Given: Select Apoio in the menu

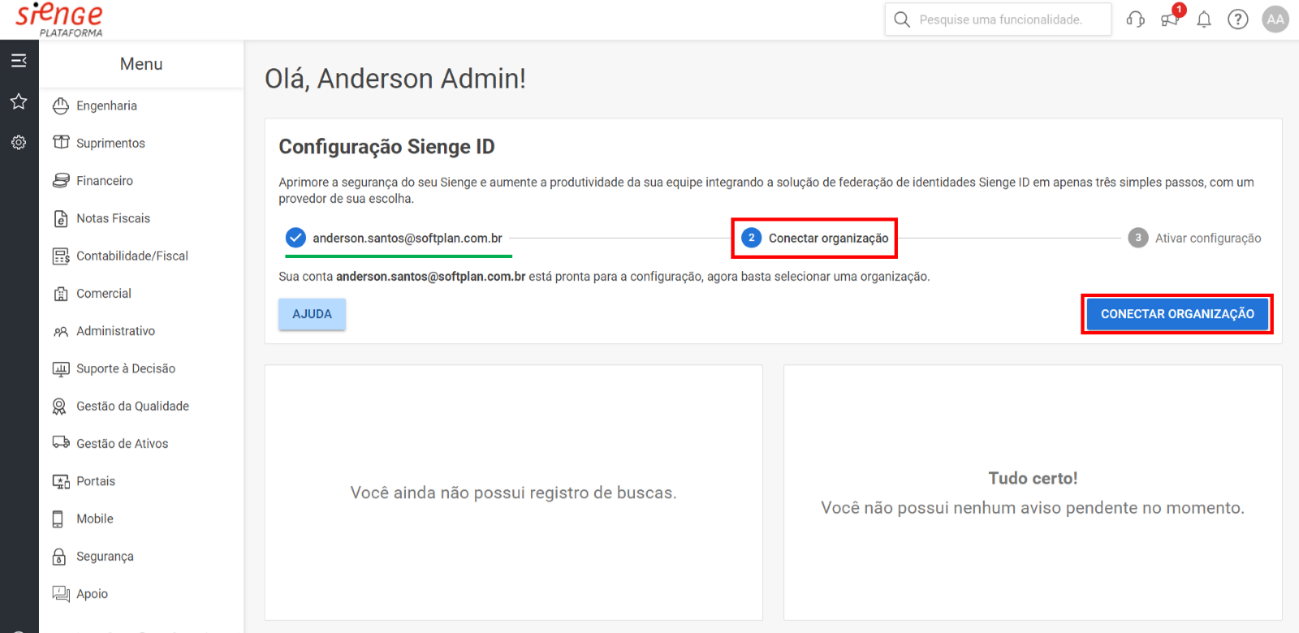Looking at the screenshot, I should click(92, 593).
